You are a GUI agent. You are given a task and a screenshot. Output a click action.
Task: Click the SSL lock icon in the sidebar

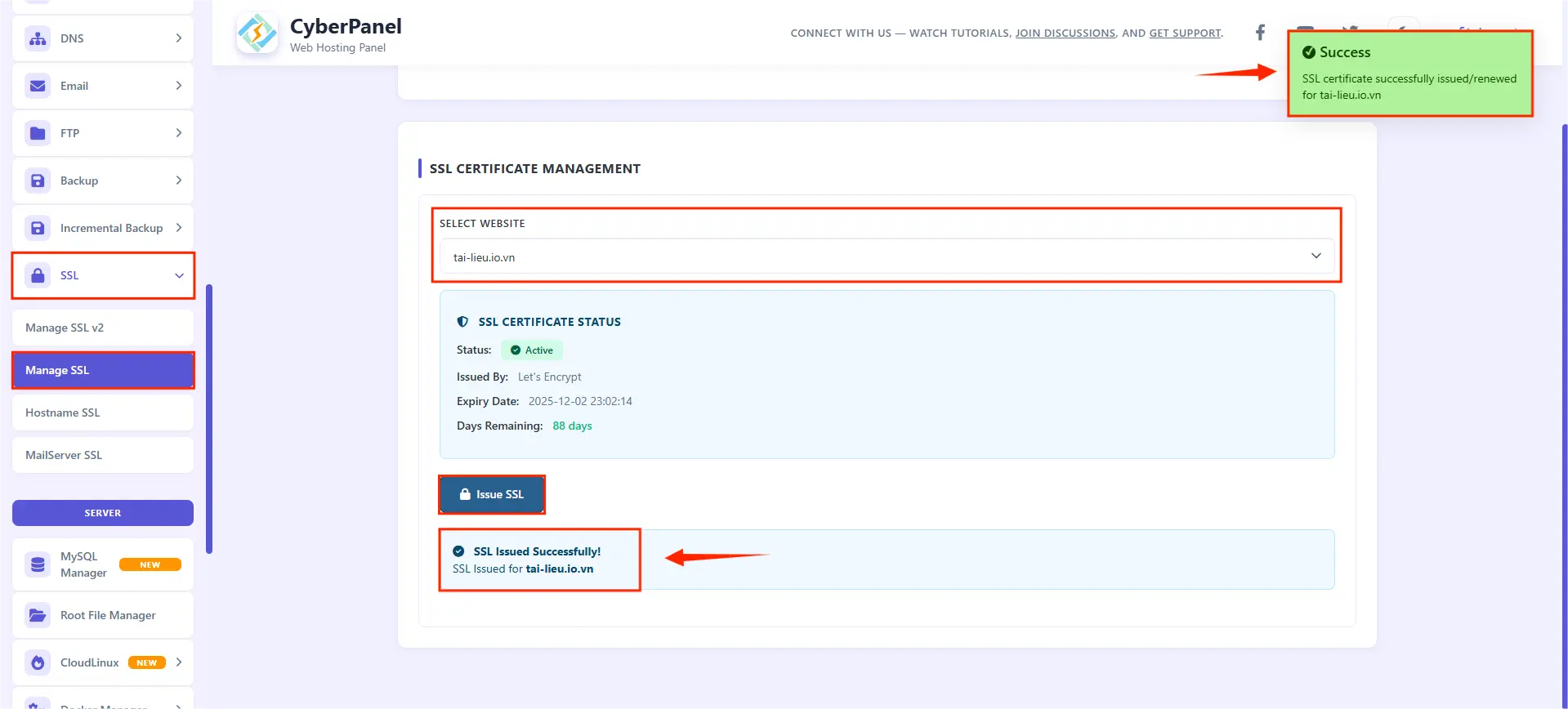38,275
